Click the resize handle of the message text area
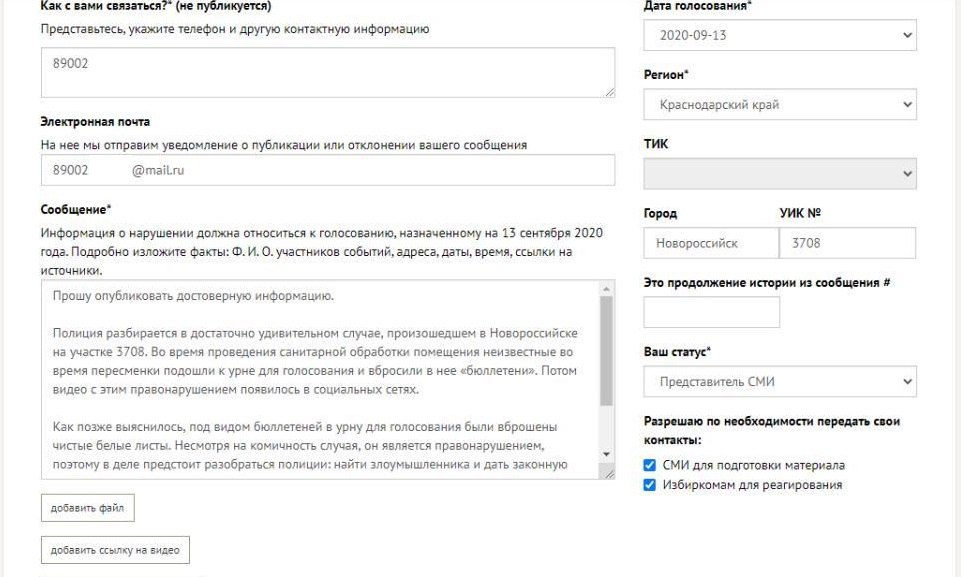The width and height of the screenshot is (961, 577). [x=609, y=473]
